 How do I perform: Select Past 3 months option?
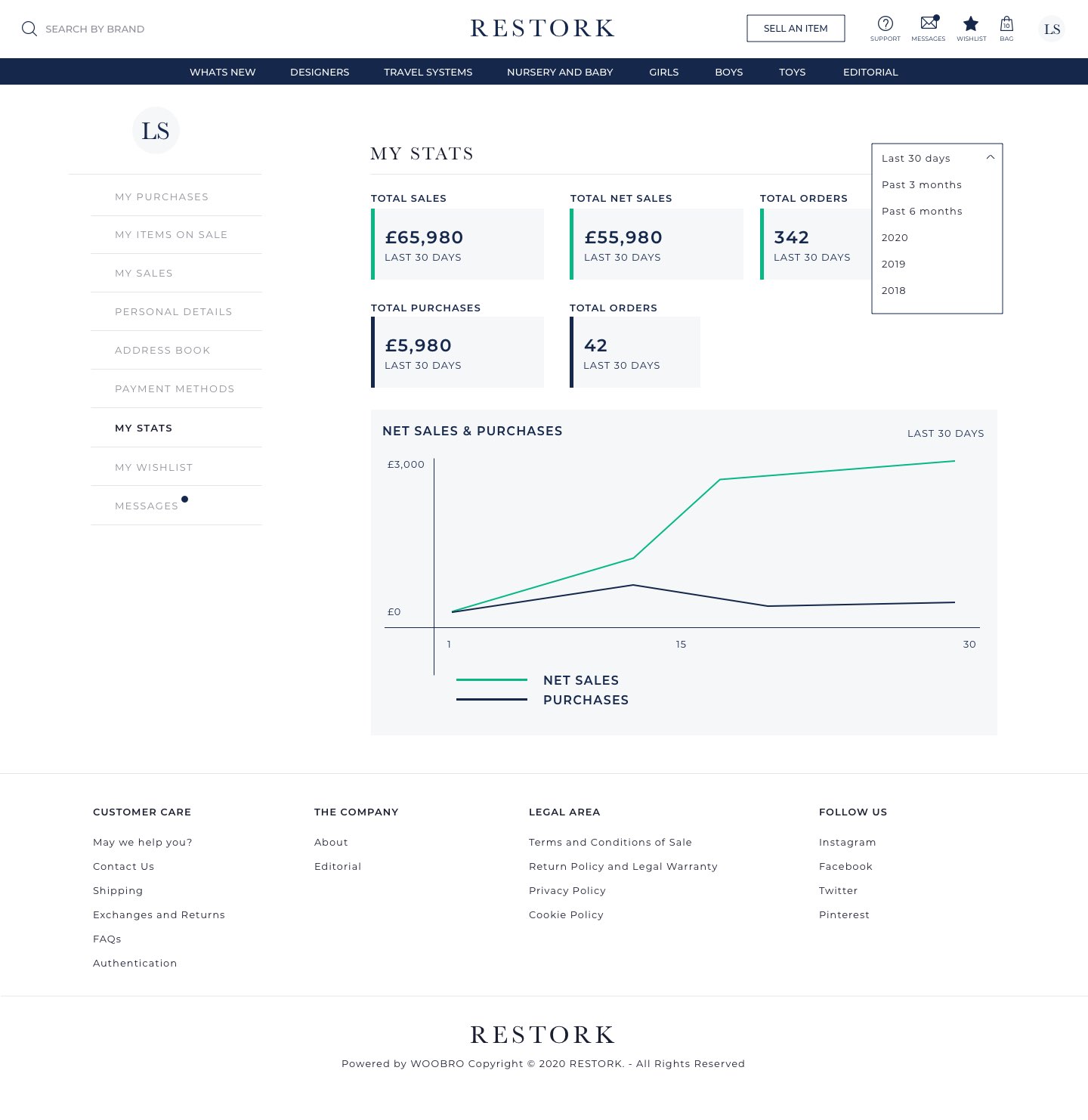(922, 184)
